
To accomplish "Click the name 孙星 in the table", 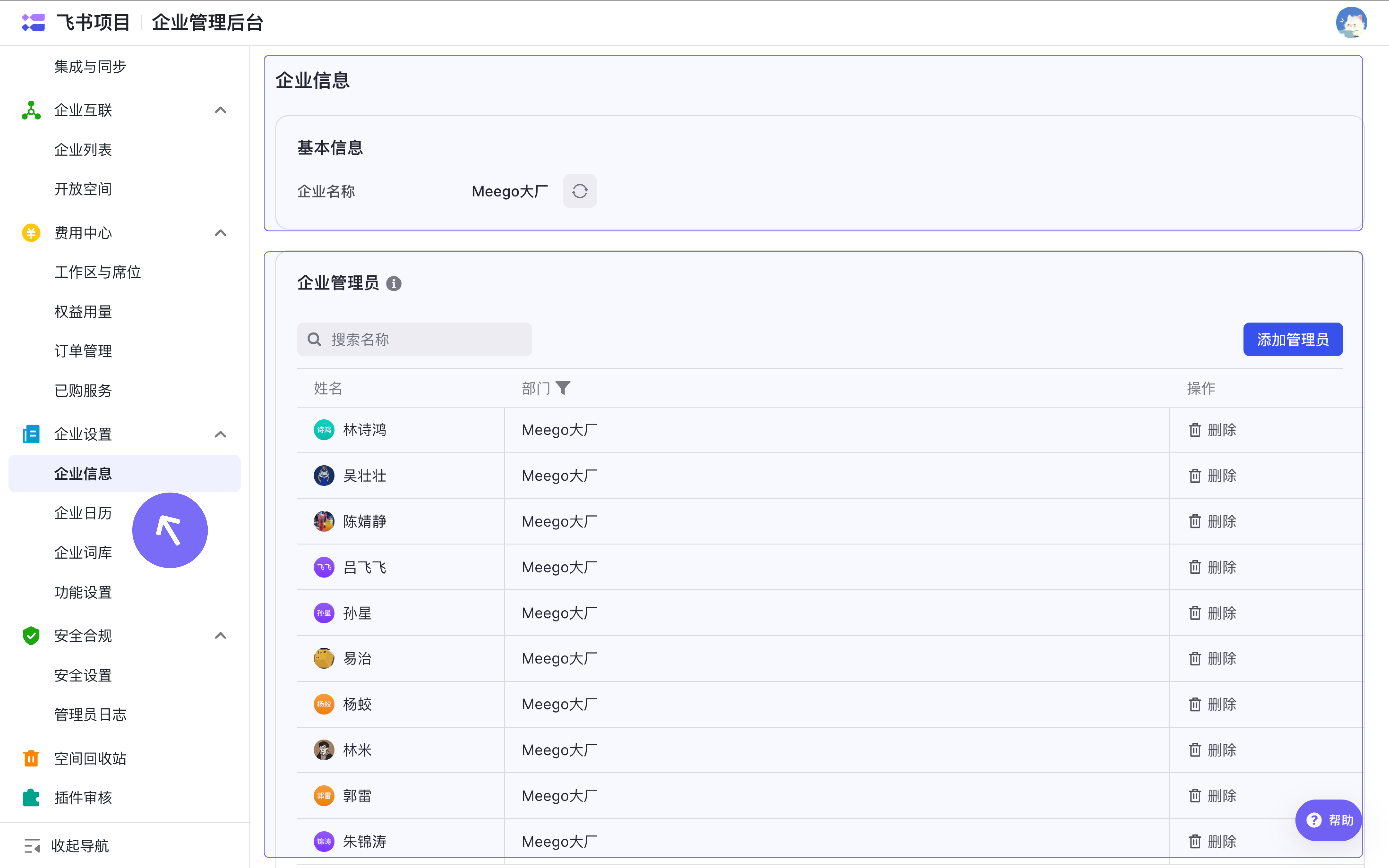I will pyautogui.click(x=357, y=613).
